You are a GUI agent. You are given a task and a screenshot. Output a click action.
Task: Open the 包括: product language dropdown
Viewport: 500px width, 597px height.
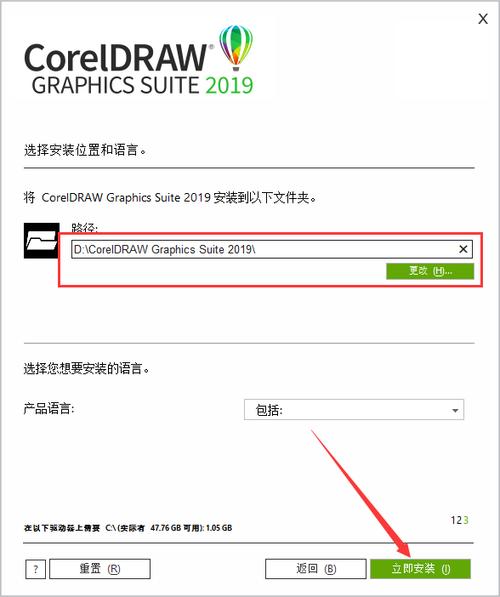[354, 410]
